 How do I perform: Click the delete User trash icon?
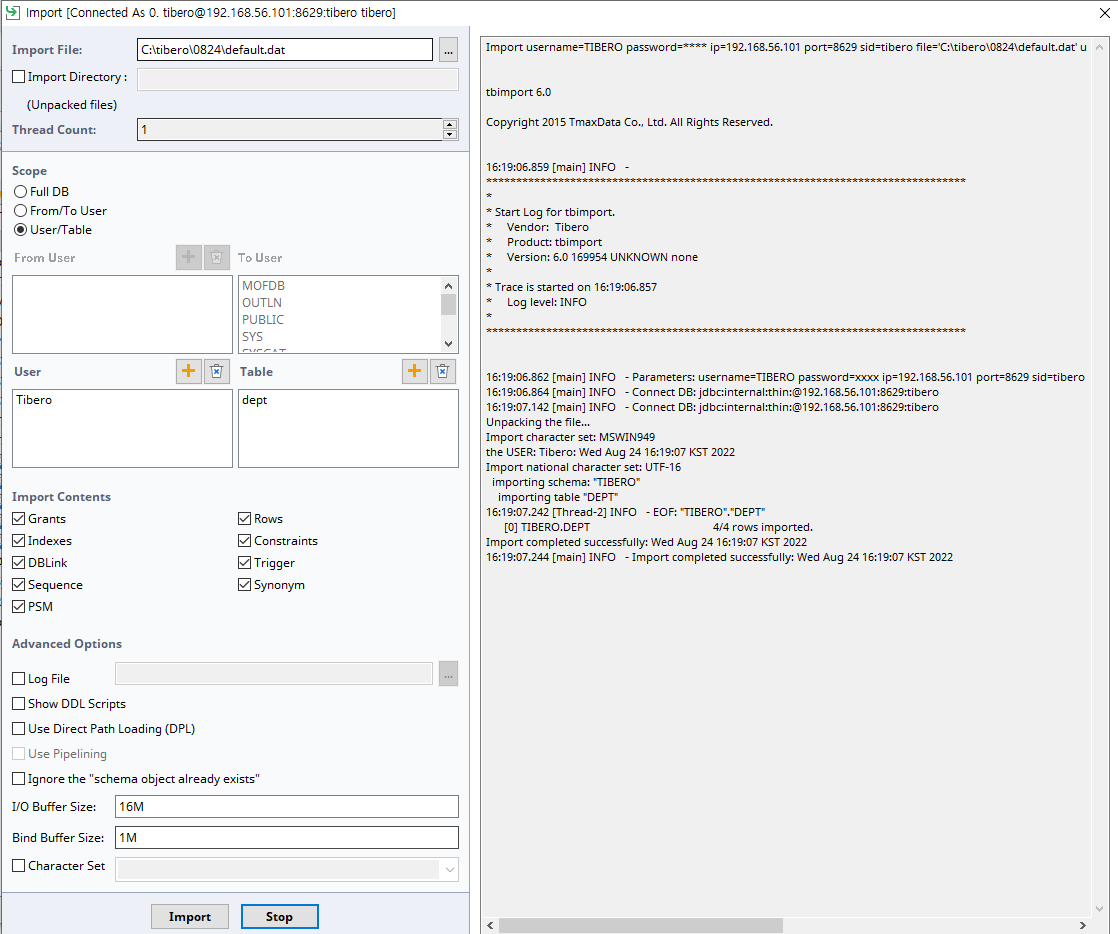(x=217, y=372)
